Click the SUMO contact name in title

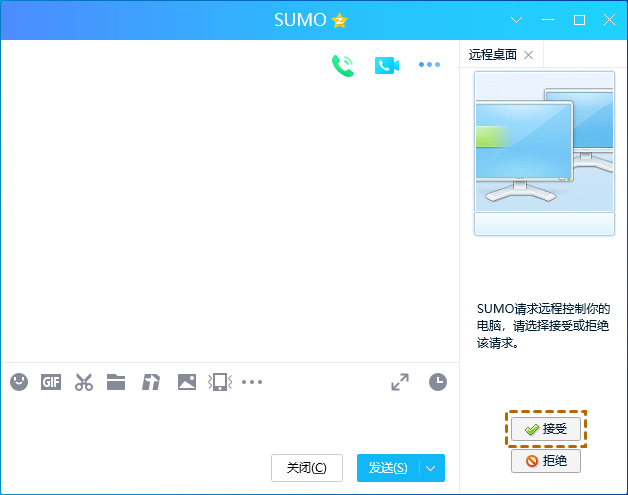click(x=300, y=20)
